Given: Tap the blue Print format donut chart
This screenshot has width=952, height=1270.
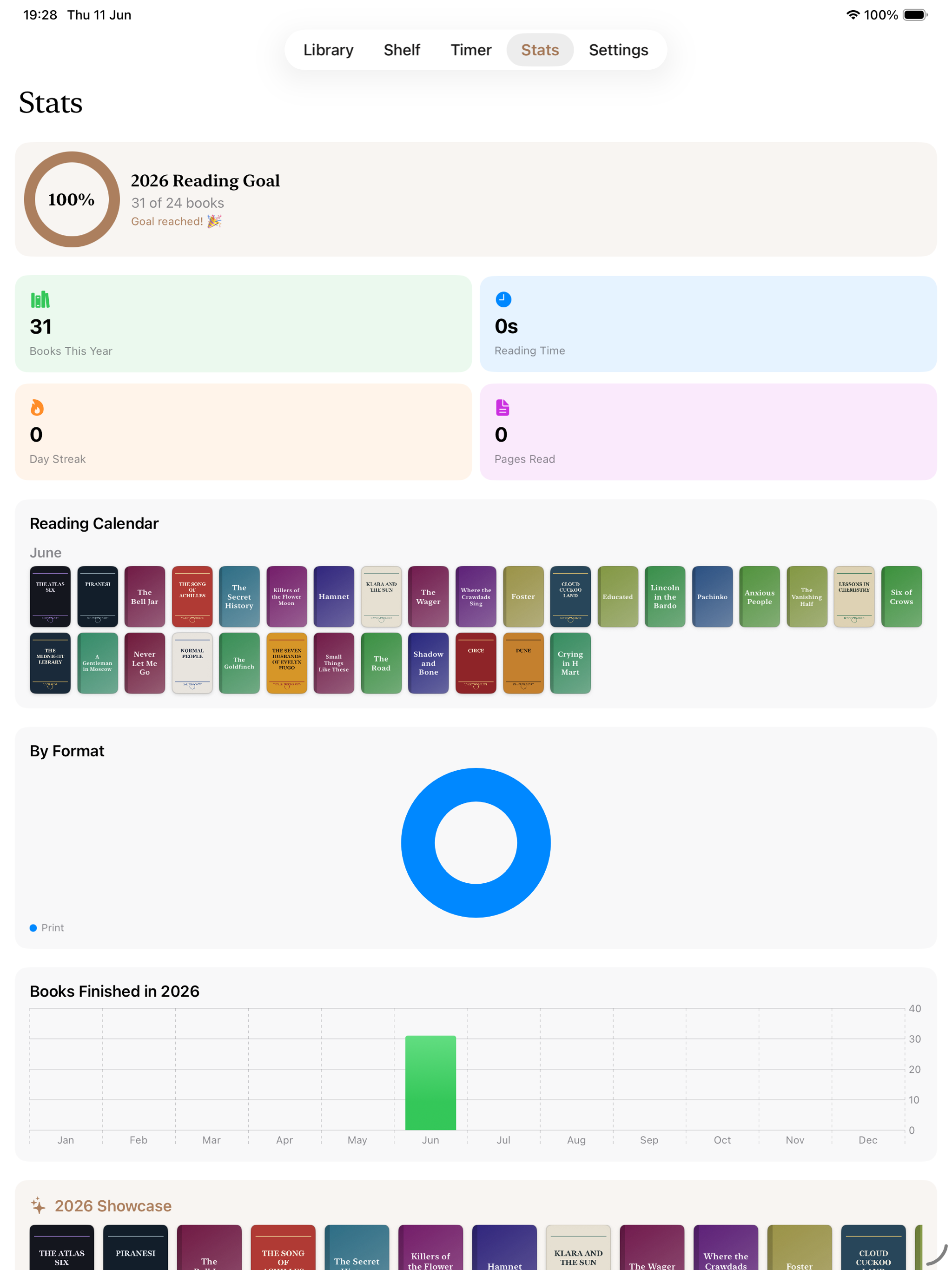Looking at the screenshot, I should [476, 842].
